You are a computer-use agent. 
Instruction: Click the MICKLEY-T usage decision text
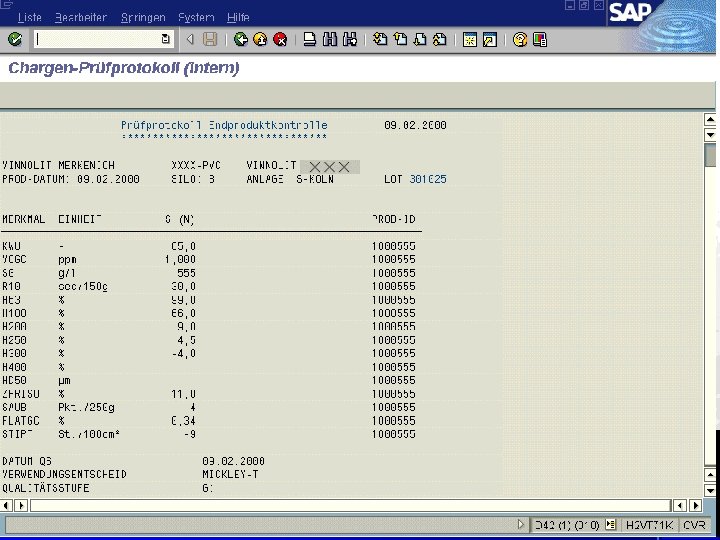[230, 474]
